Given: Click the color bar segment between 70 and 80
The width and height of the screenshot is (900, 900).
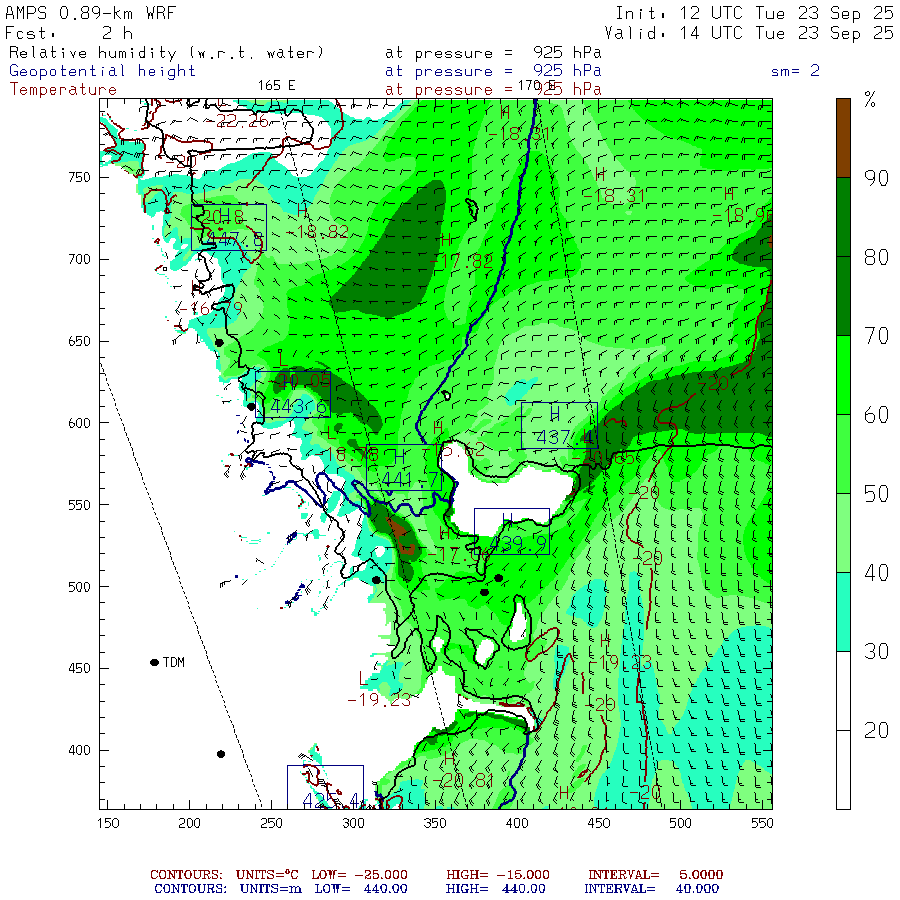Looking at the screenshot, I should tap(843, 296).
